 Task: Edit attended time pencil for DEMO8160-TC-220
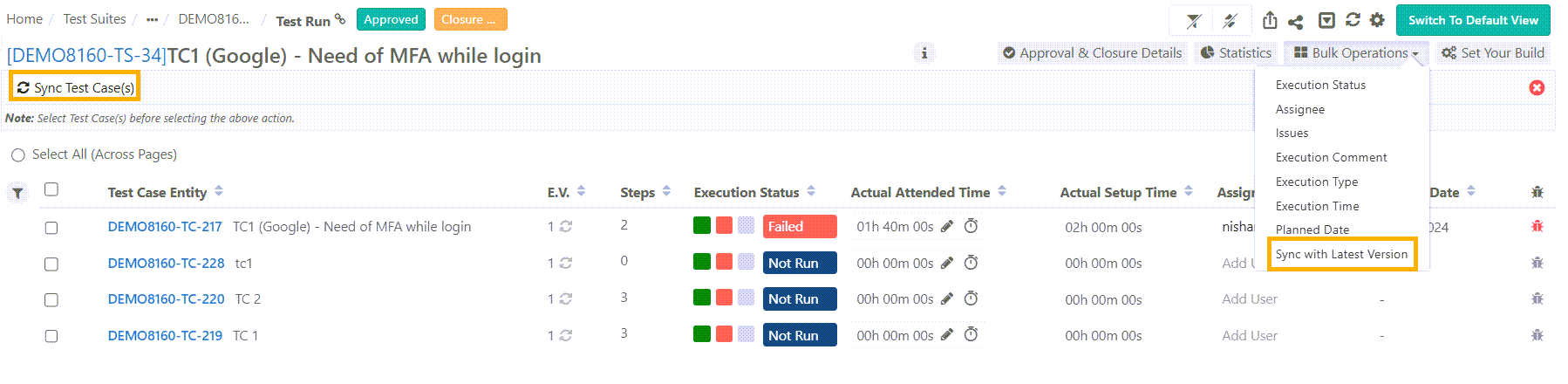[x=947, y=298]
